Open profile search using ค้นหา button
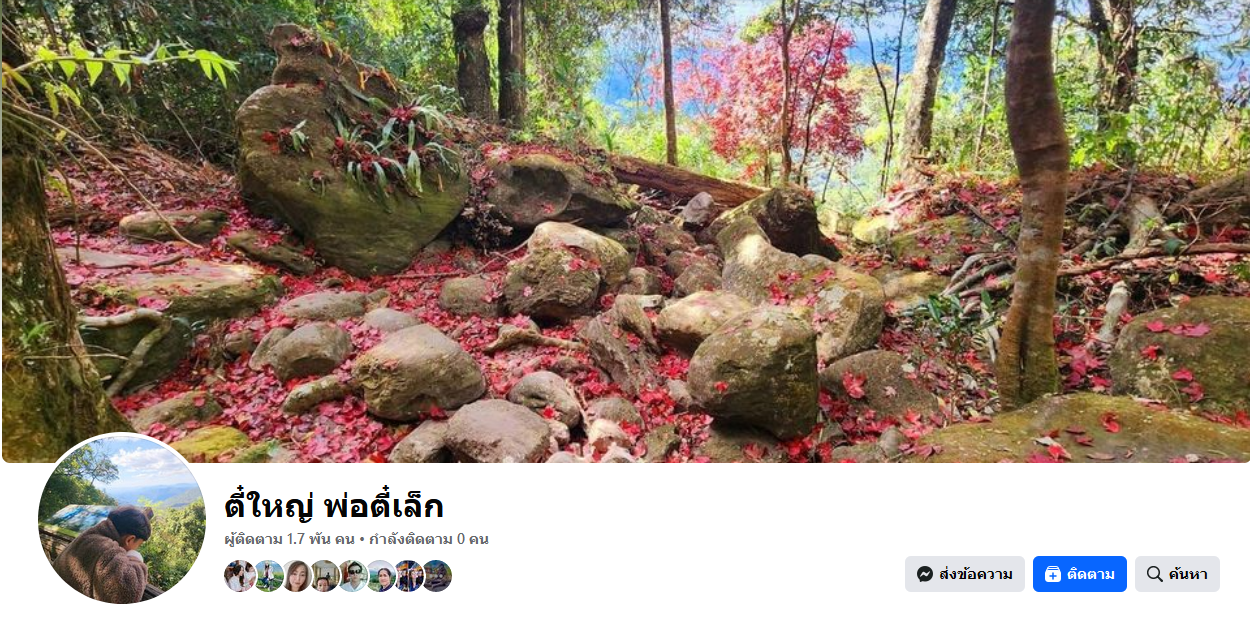Viewport: 1250px width, 617px height. pos(1177,574)
